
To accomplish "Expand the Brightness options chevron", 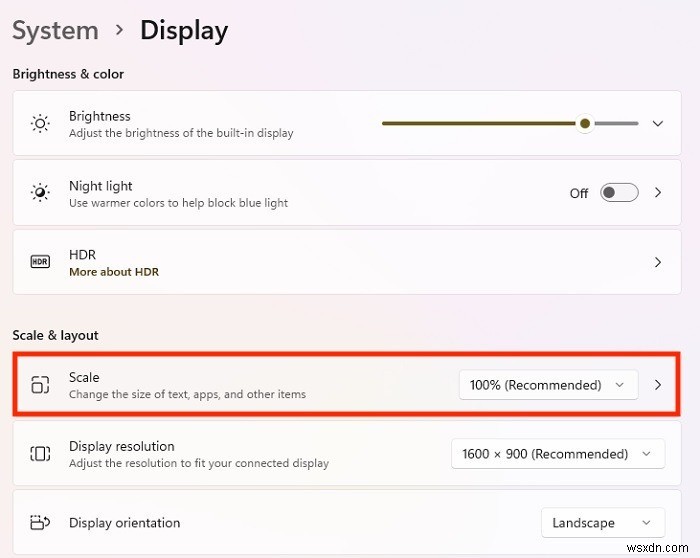I will tap(658, 123).
